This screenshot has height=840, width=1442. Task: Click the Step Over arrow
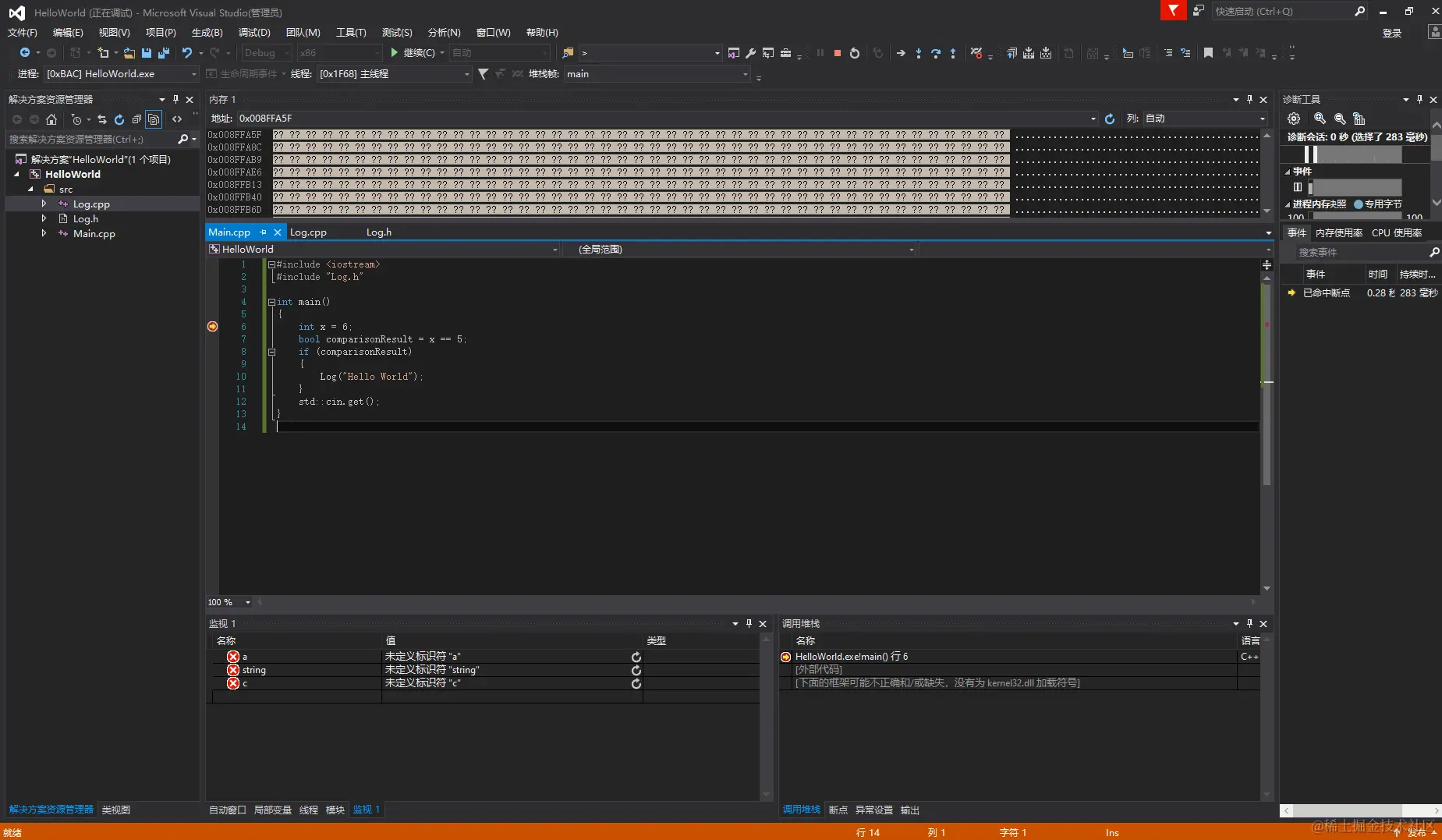pyautogui.click(x=935, y=53)
